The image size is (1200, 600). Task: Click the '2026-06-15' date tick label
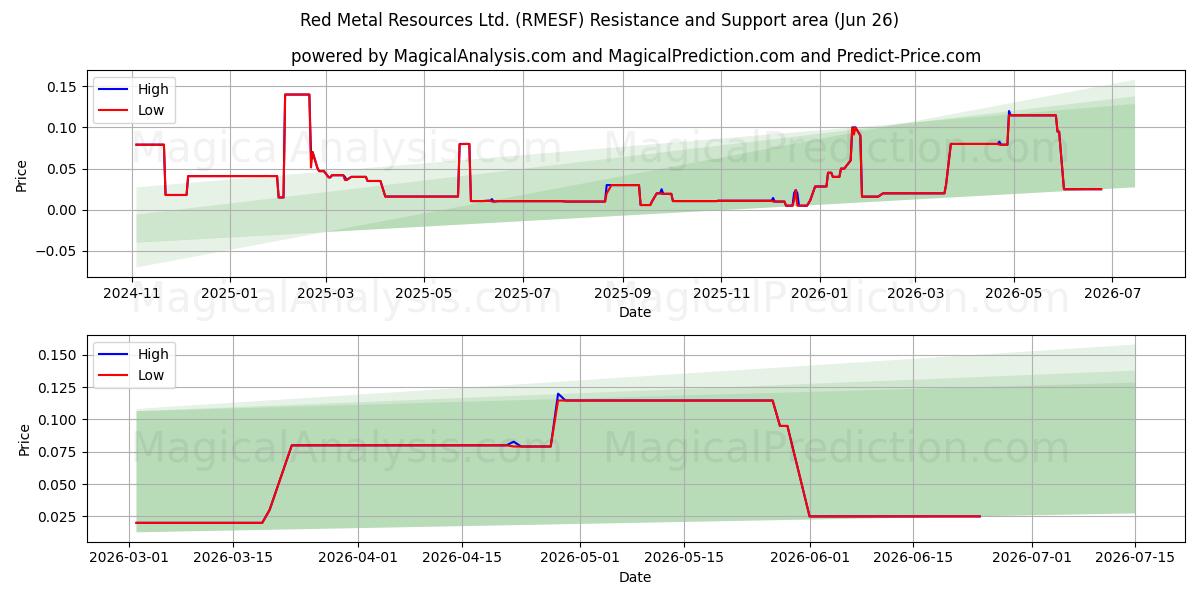click(912, 558)
